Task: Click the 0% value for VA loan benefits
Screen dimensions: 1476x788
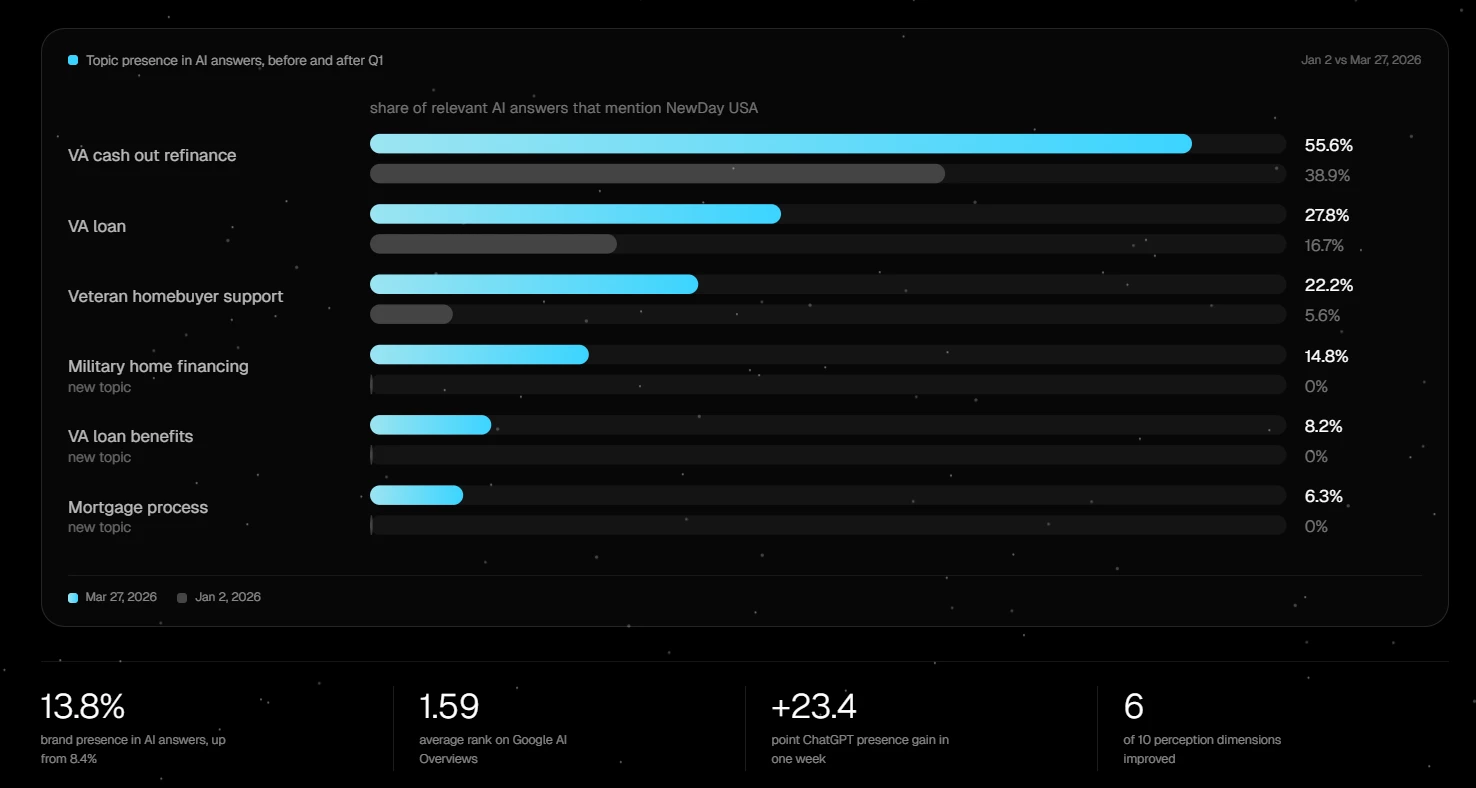Action: (x=1317, y=456)
